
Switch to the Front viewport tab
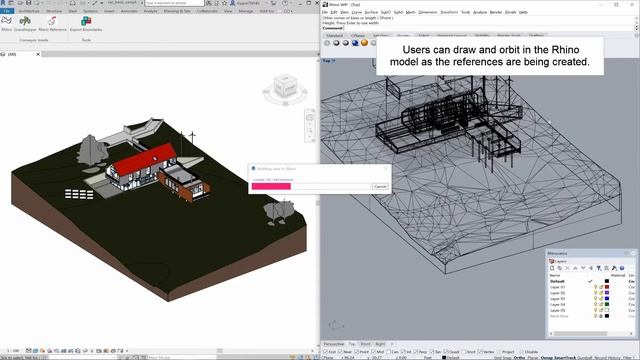365,344
